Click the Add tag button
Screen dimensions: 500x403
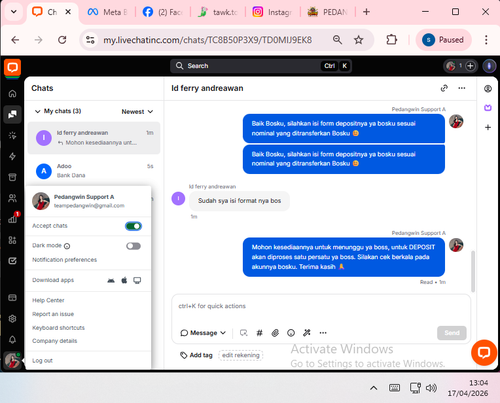pyautogui.click(x=196, y=355)
